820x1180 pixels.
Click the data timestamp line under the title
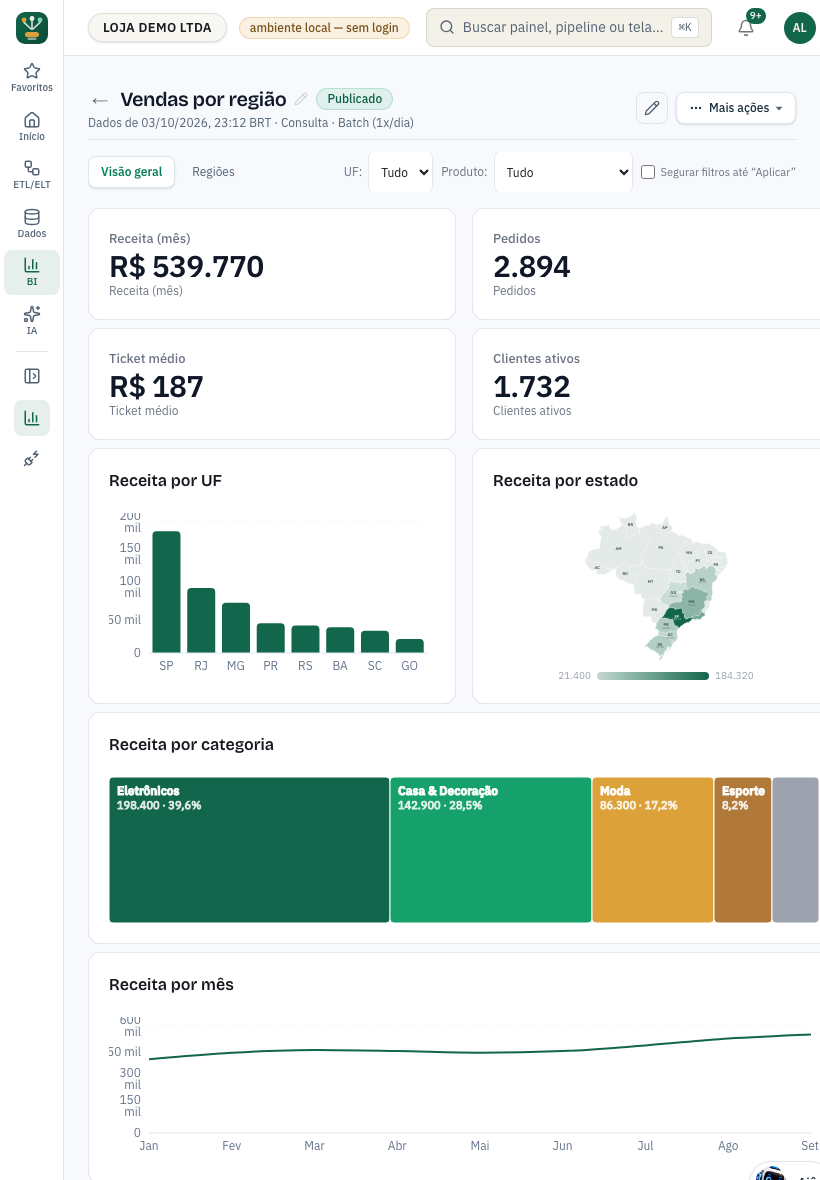point(251,123)
